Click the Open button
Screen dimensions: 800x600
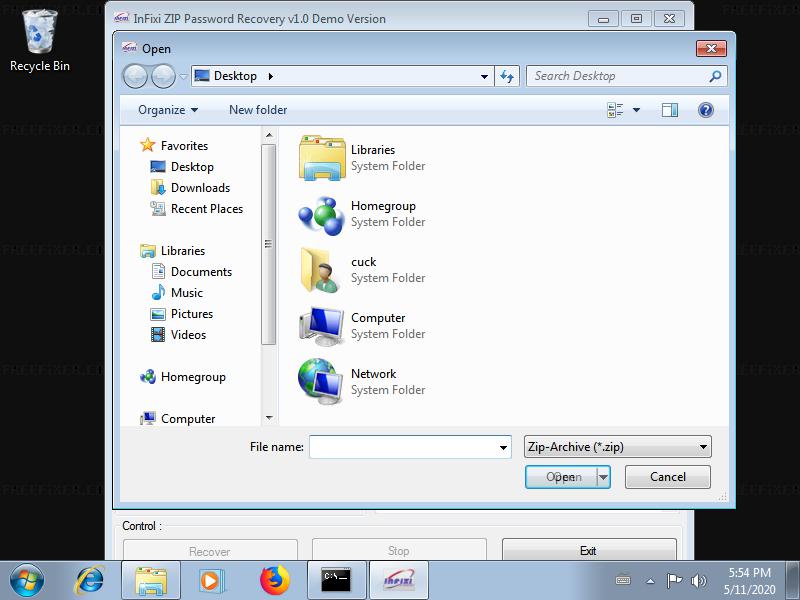coord(561,478)
